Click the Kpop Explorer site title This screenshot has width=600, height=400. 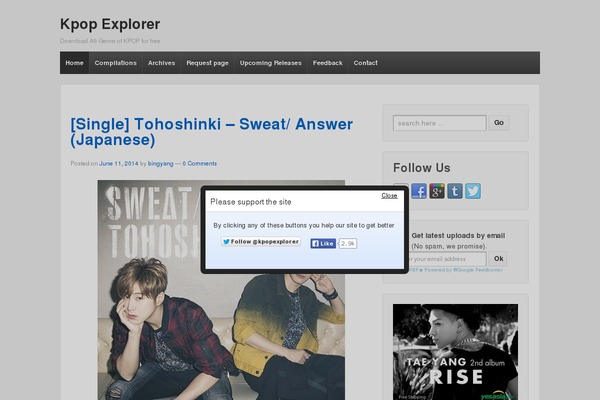pyautogui.click(x=109, y=24)
